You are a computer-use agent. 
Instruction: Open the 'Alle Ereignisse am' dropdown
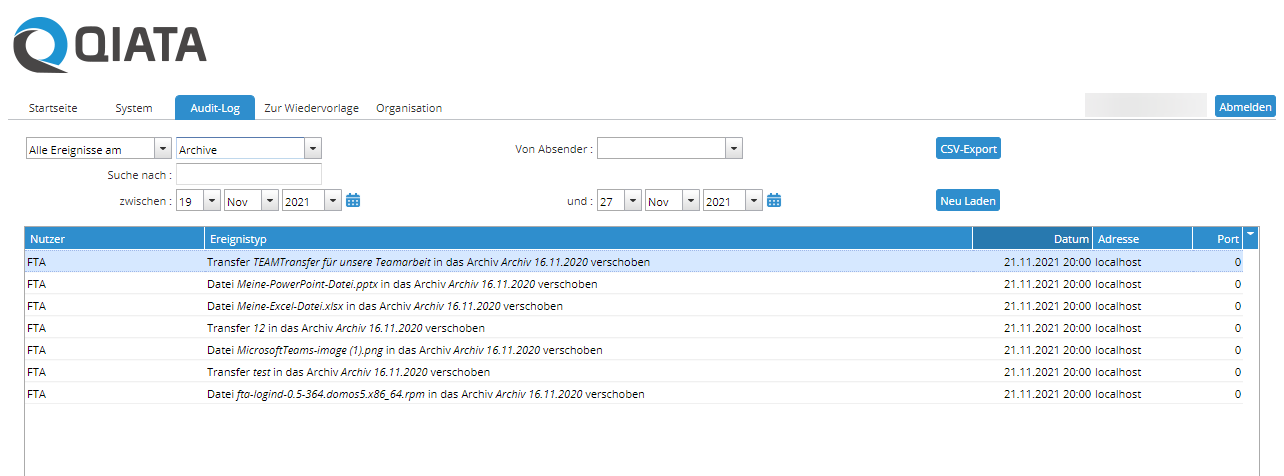click(x=163, y=149)
